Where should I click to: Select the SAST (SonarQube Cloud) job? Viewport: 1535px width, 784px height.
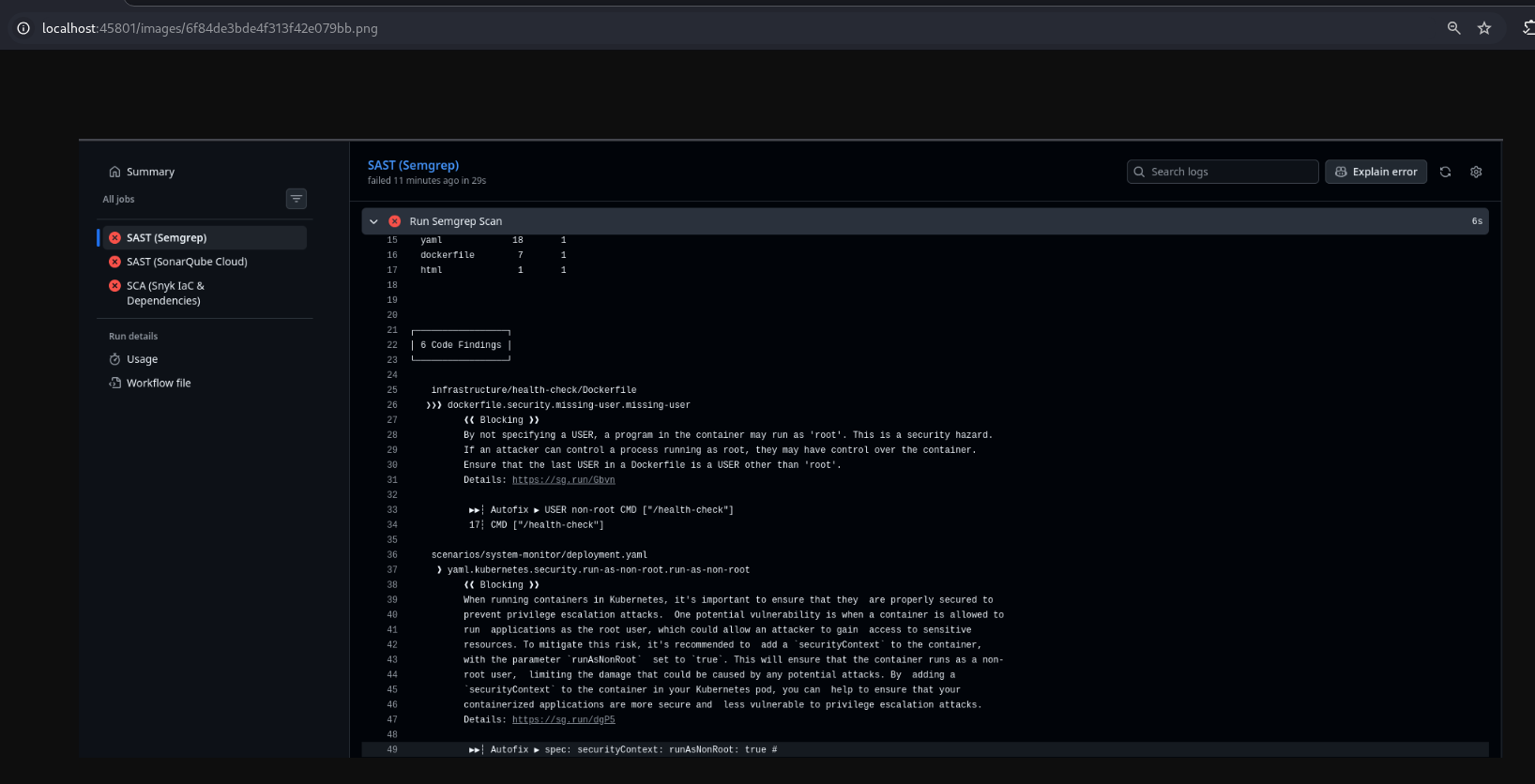187,262
